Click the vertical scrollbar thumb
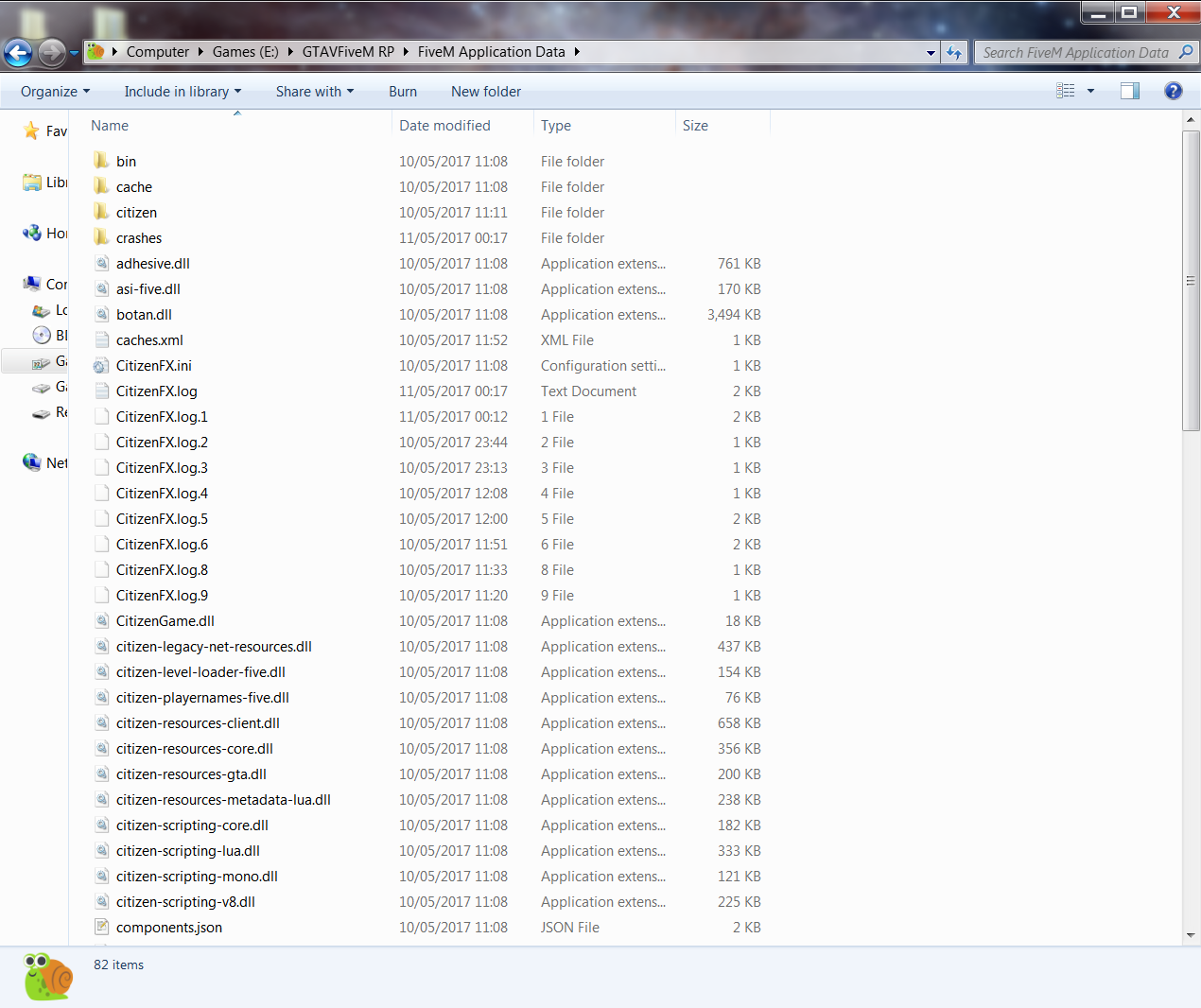The image size is (1201, 1008). pos(1191,281)
